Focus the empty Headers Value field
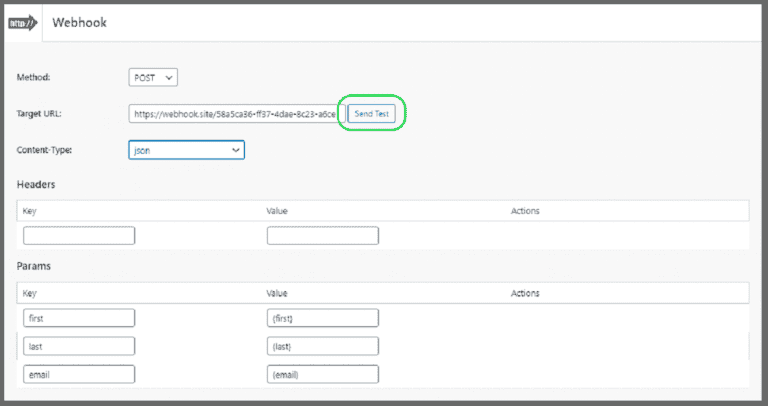This screenshot has height=406, width=768. (322, 236)
